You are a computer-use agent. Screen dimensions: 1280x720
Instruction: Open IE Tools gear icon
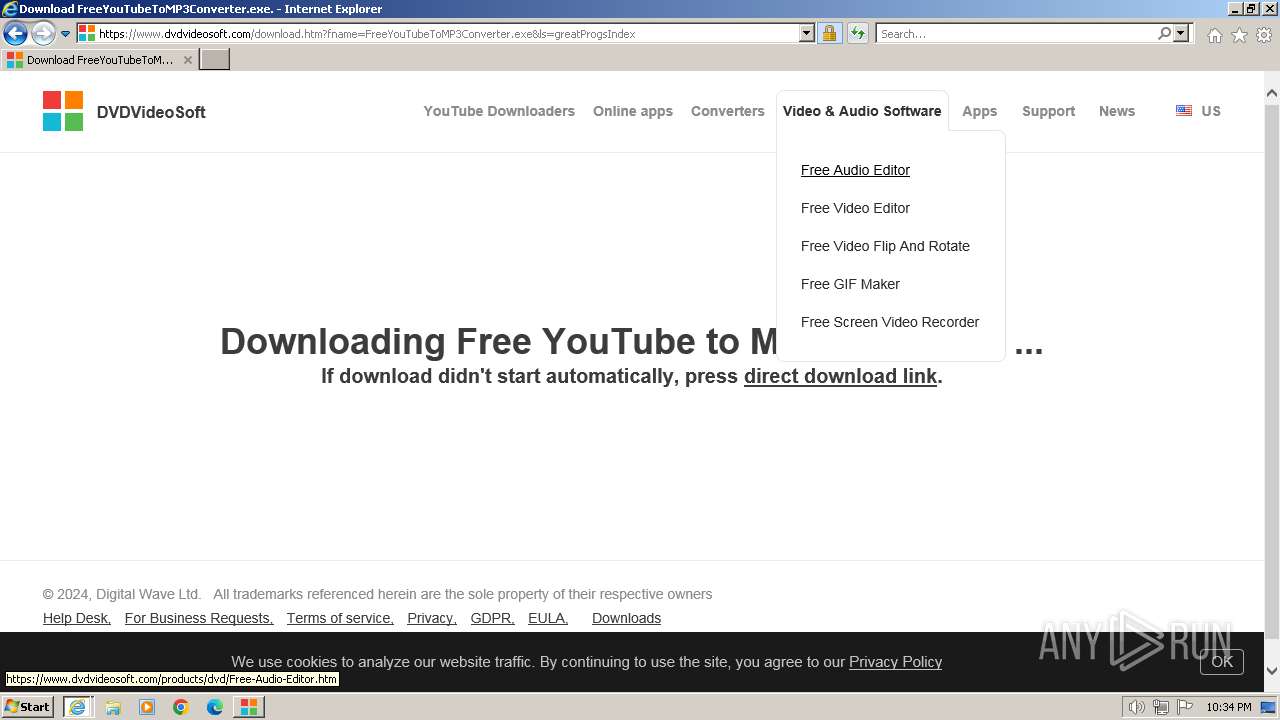pos(1264,35)
